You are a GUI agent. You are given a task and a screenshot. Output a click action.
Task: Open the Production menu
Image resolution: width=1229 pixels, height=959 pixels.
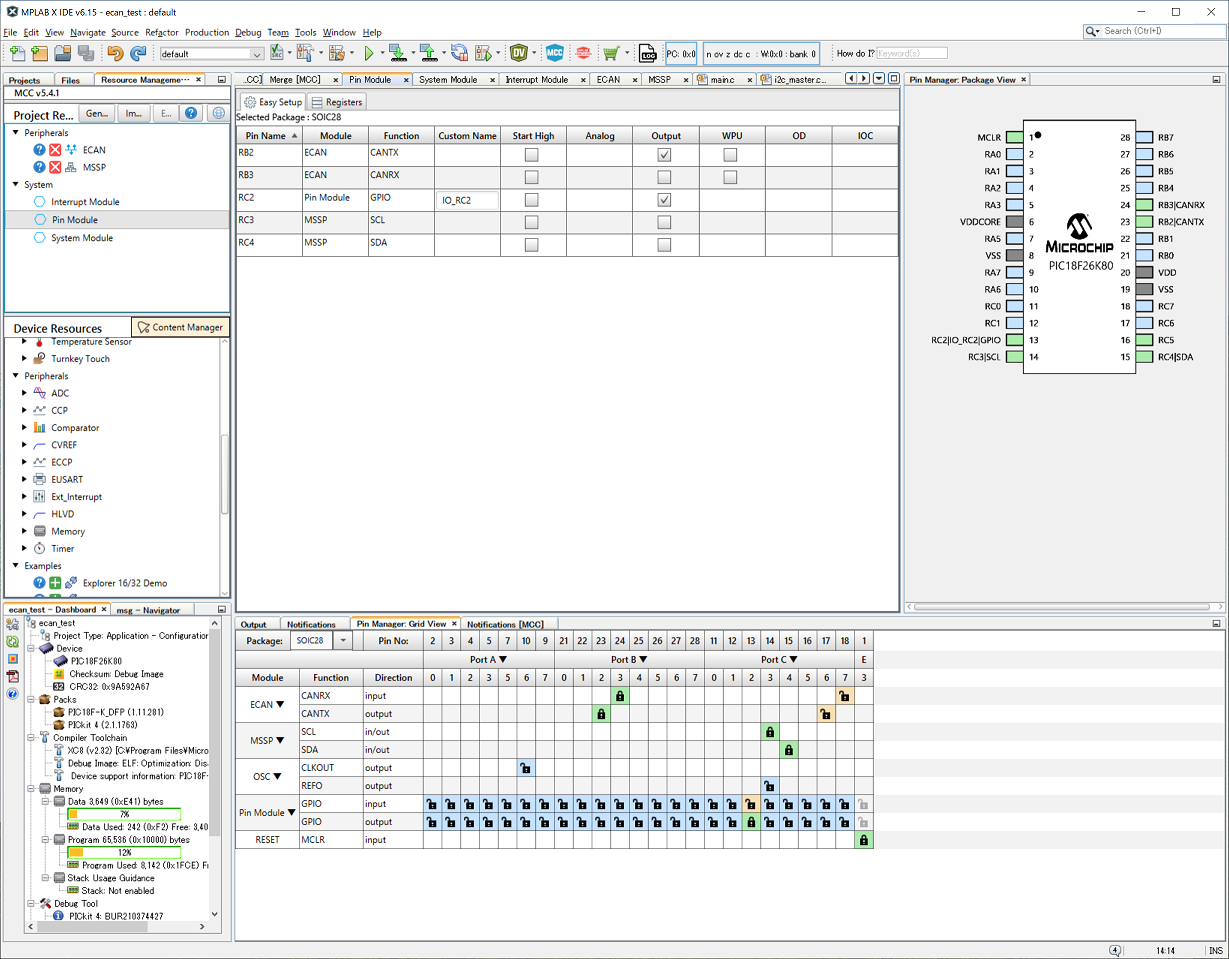(x=207, y=32)
